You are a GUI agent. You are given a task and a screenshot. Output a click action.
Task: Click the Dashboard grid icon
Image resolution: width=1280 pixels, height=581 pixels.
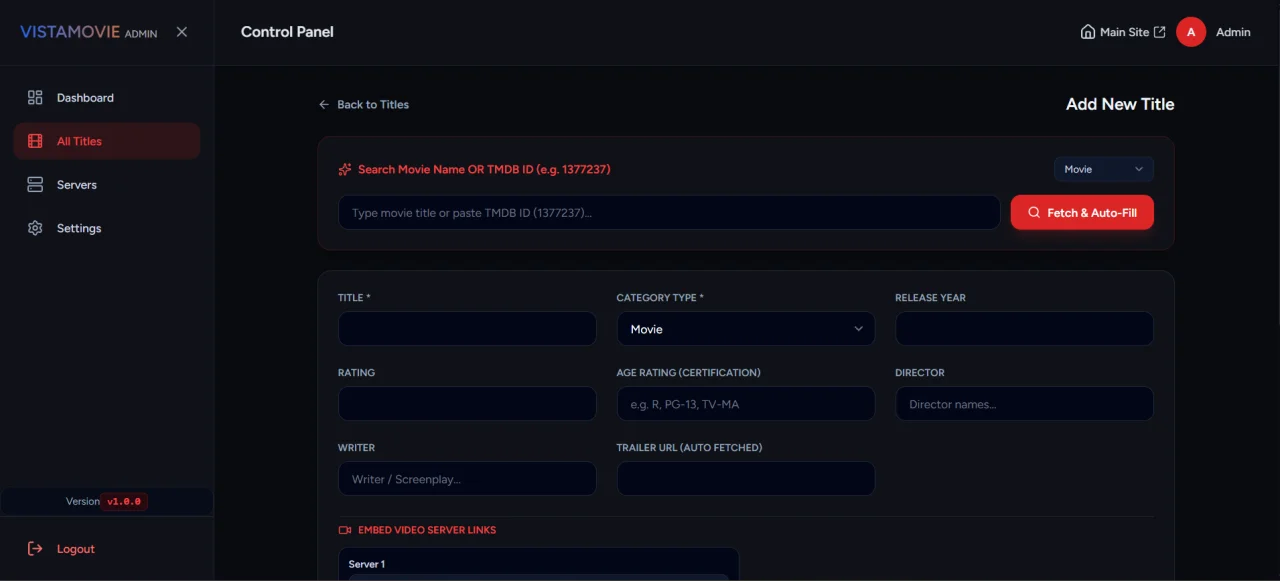tap(35, 98)
